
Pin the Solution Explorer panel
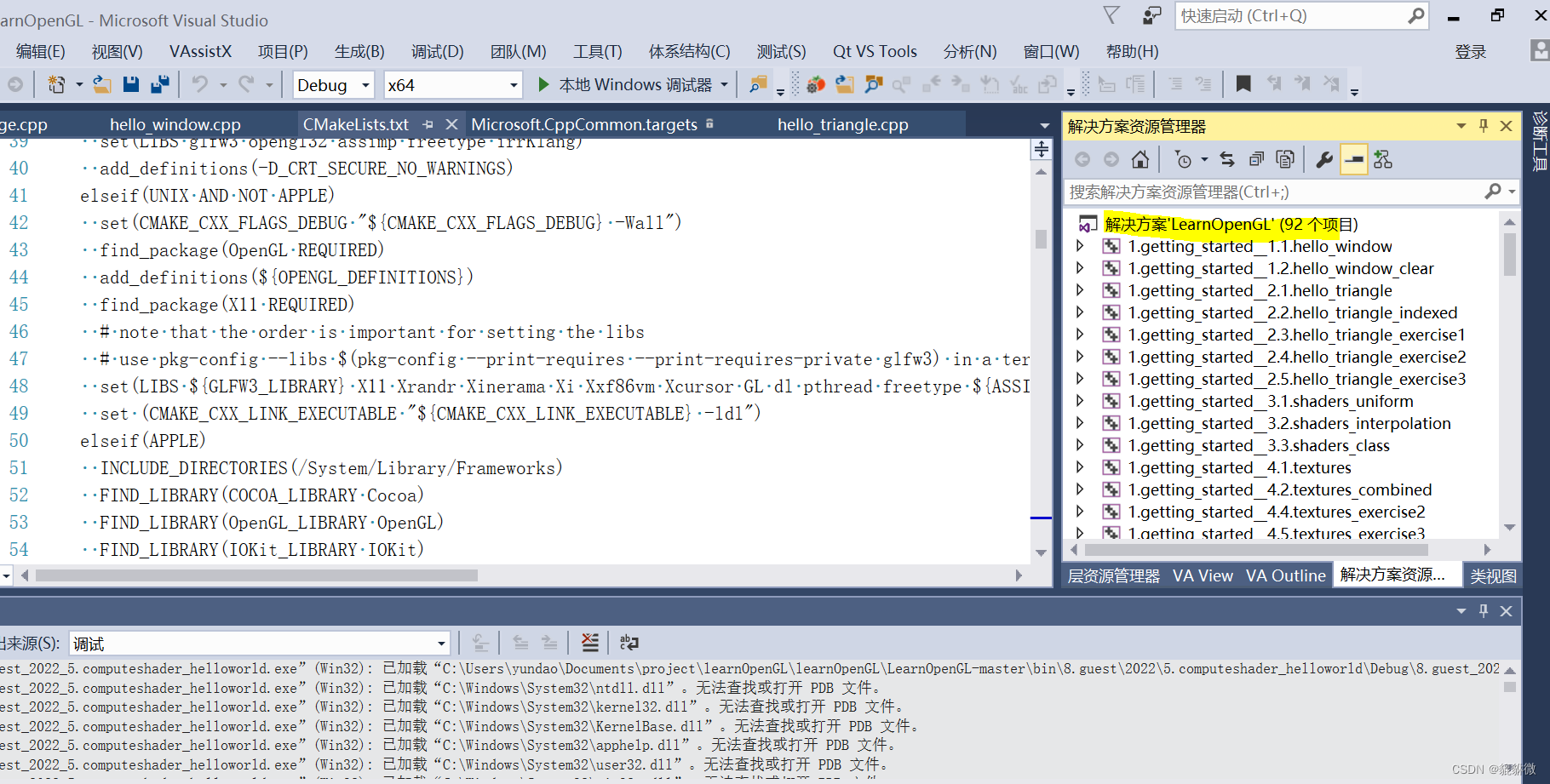pos(1484,126)
